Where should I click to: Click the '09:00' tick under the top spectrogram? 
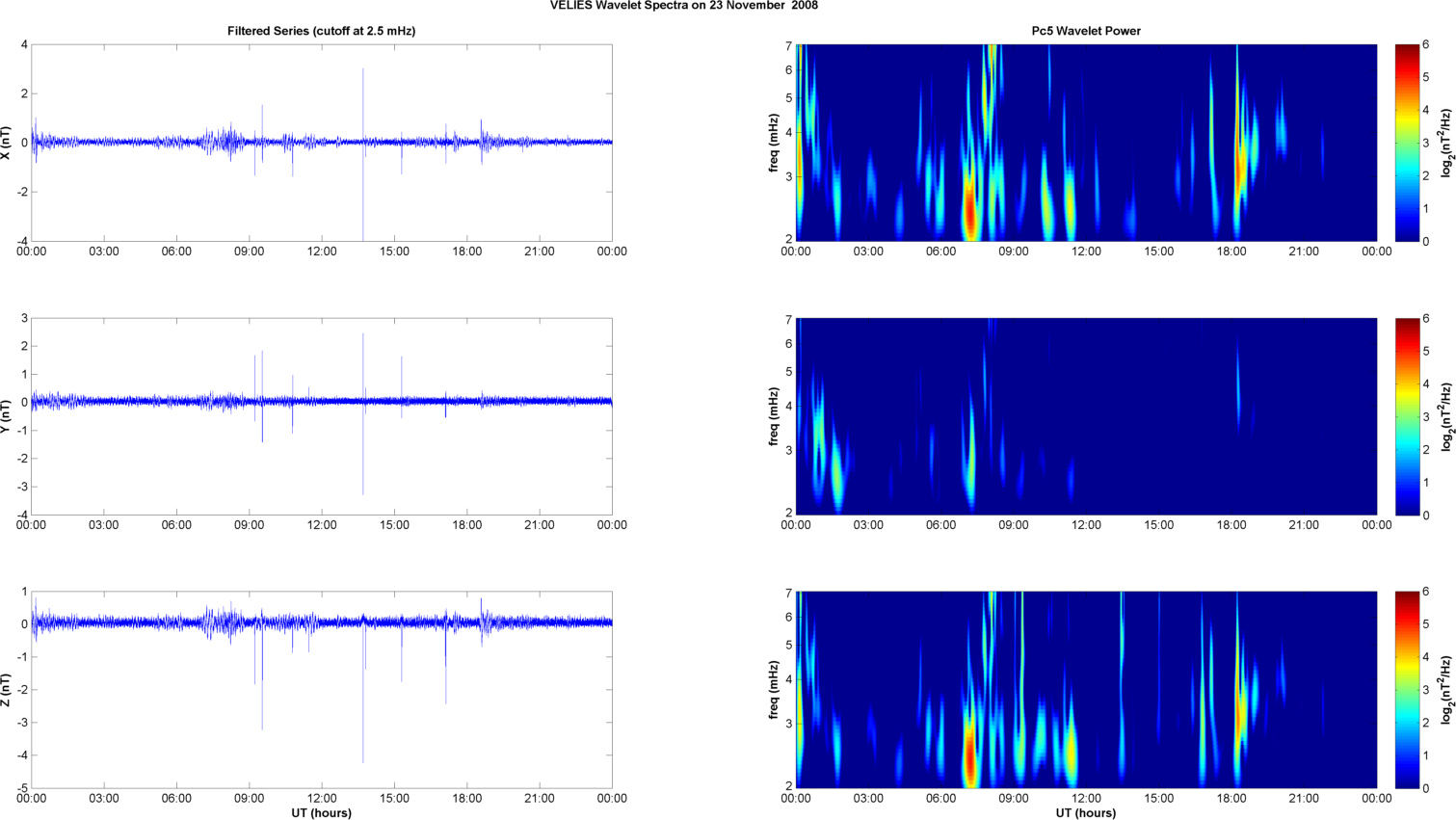[1014, 251]
